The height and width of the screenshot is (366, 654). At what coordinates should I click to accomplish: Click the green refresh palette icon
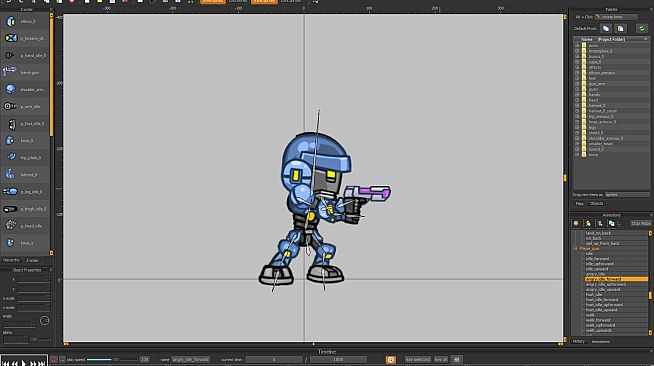tap(641, 28)
